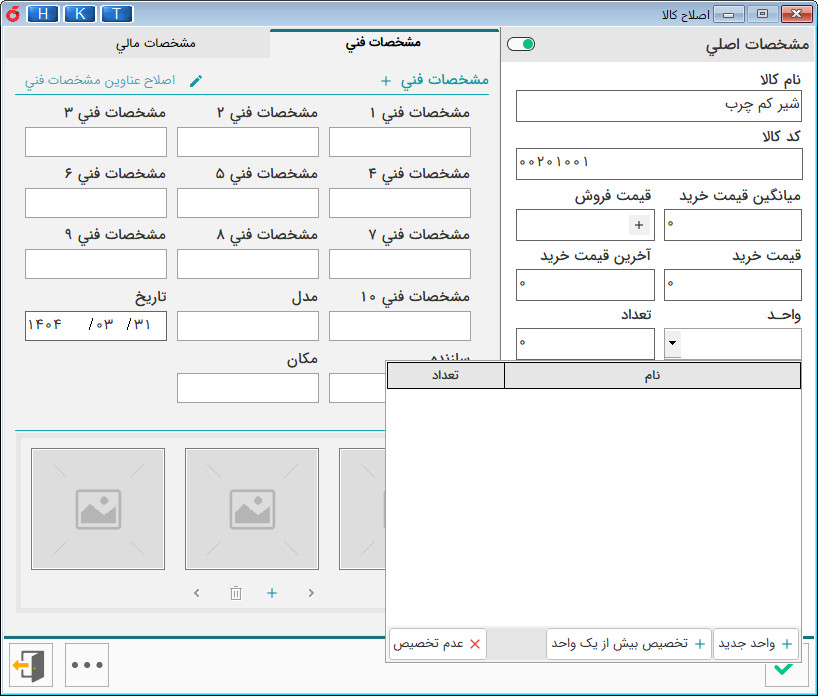Click تخصیص بیش از یک واحد button
This screenshot has width=818, height=696.
click(x=629, y=644)
